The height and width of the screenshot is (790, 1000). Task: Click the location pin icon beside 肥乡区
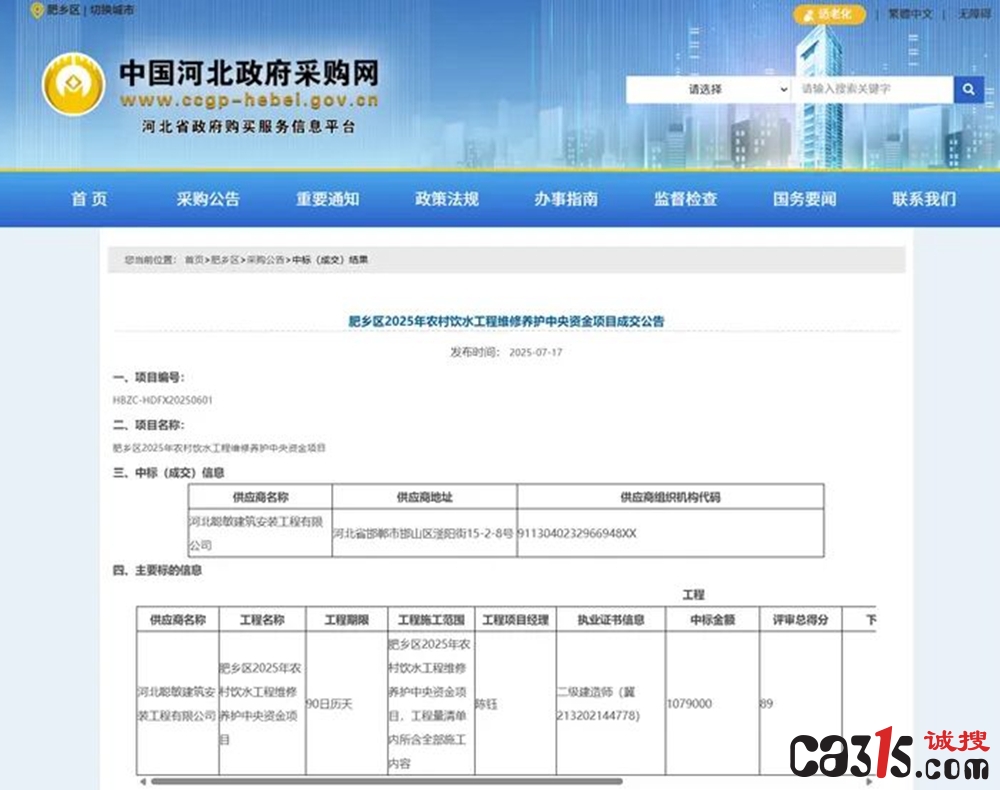(38, 11)
